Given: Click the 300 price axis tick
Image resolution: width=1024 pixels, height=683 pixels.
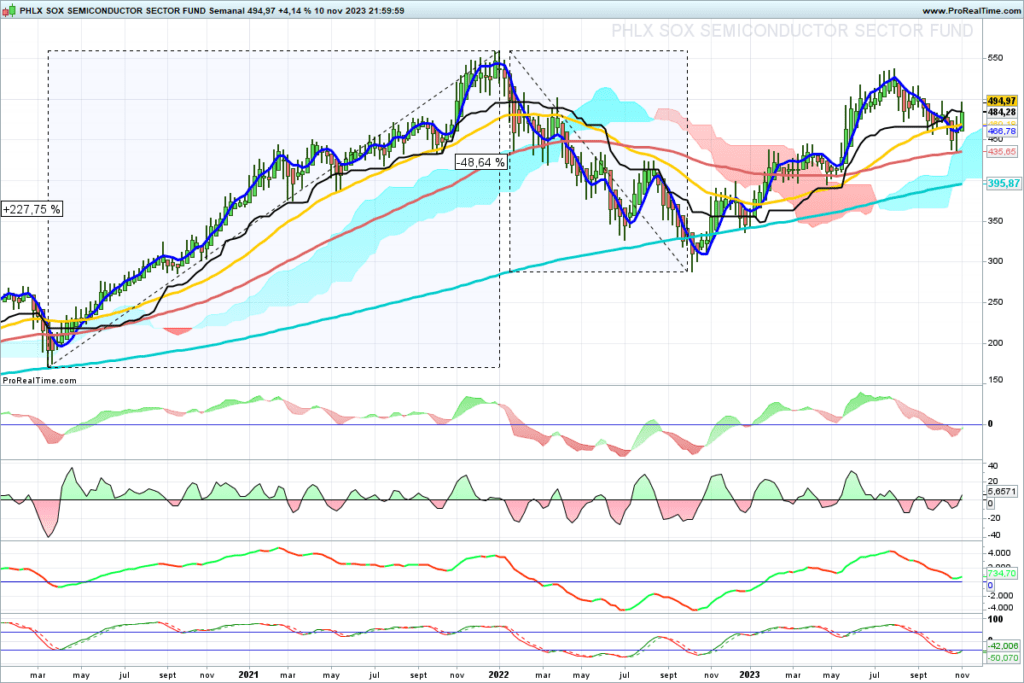Looking at the screenshot, I should point(995,261).
